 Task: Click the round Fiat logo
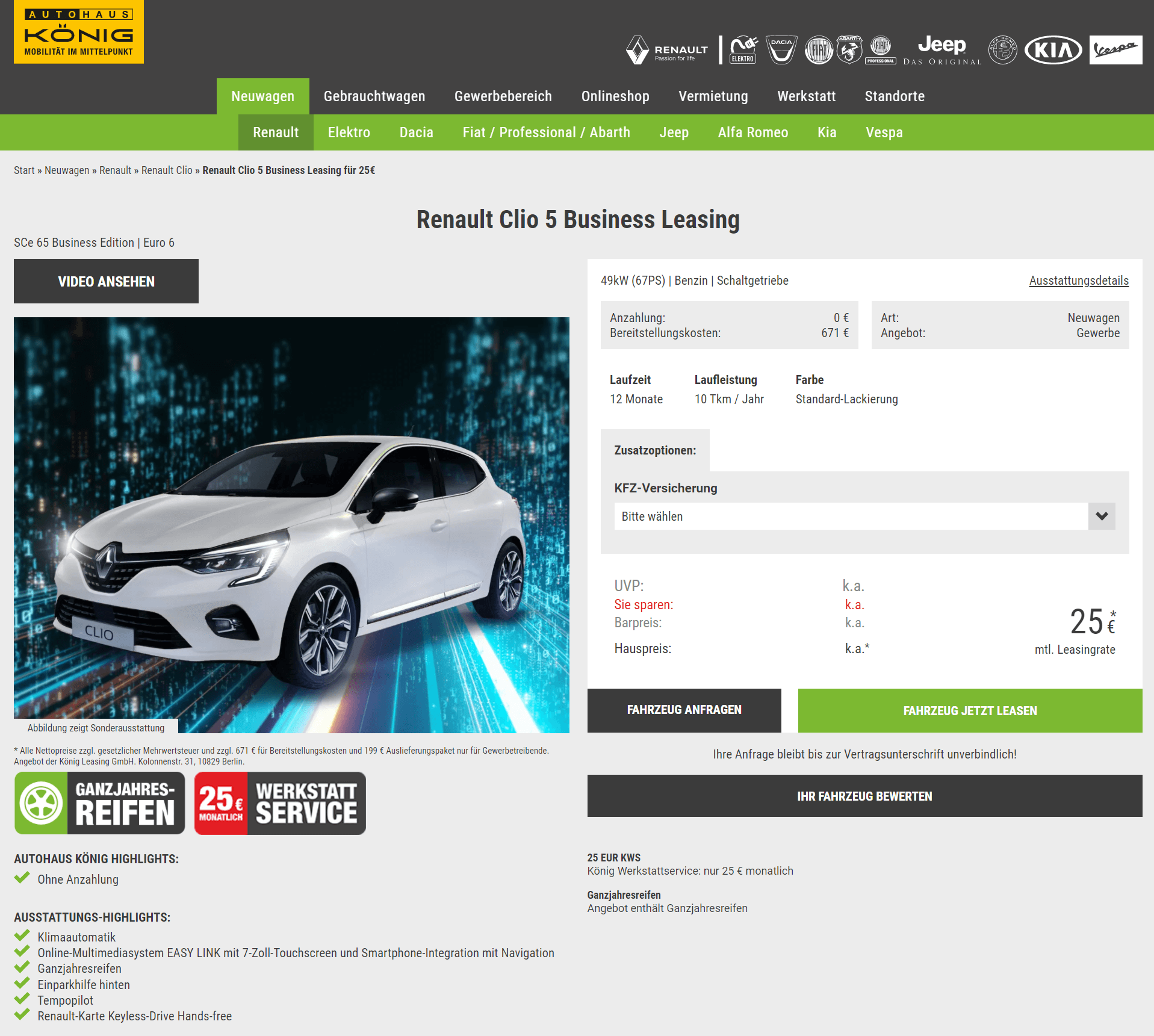[819, 50]
